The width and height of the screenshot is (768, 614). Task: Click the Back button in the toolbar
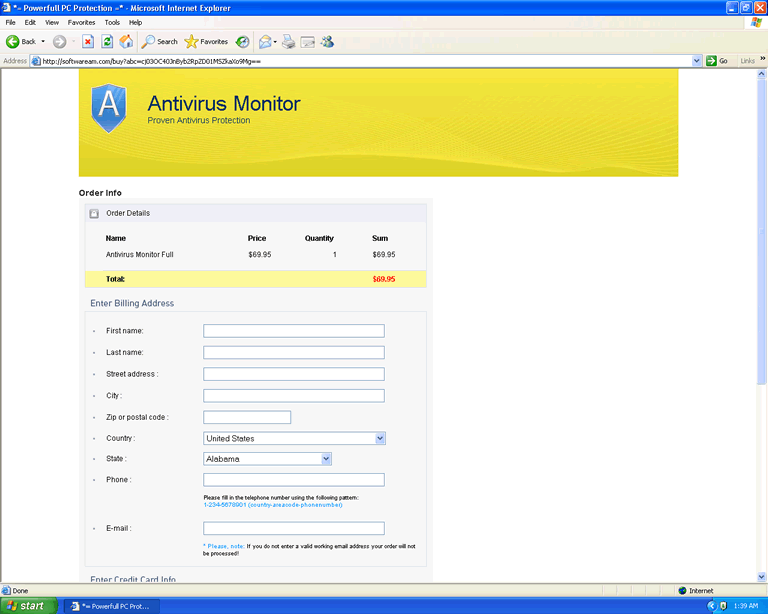(x=22, y=41)
